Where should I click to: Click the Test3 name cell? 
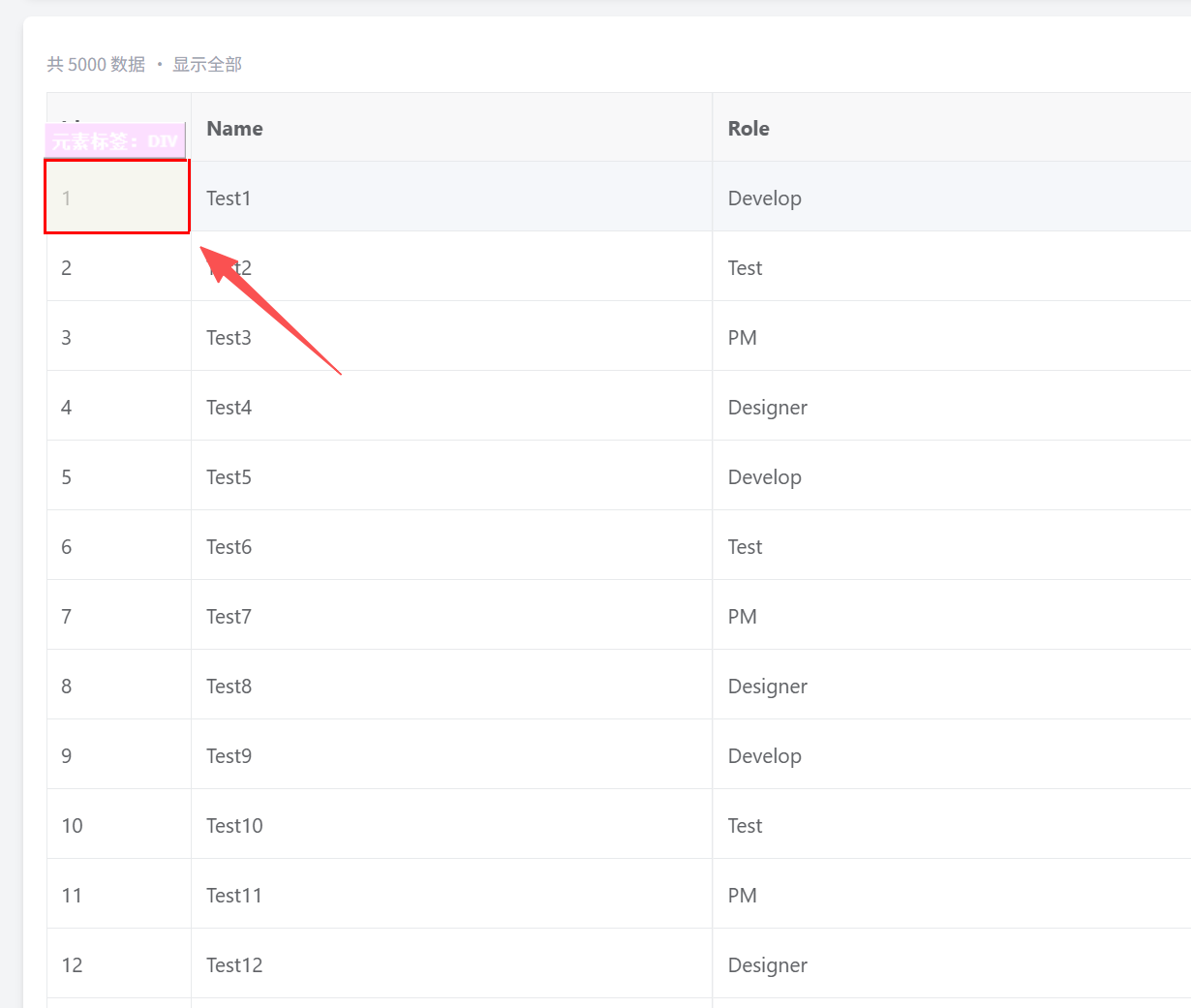(x=229, y=338)
